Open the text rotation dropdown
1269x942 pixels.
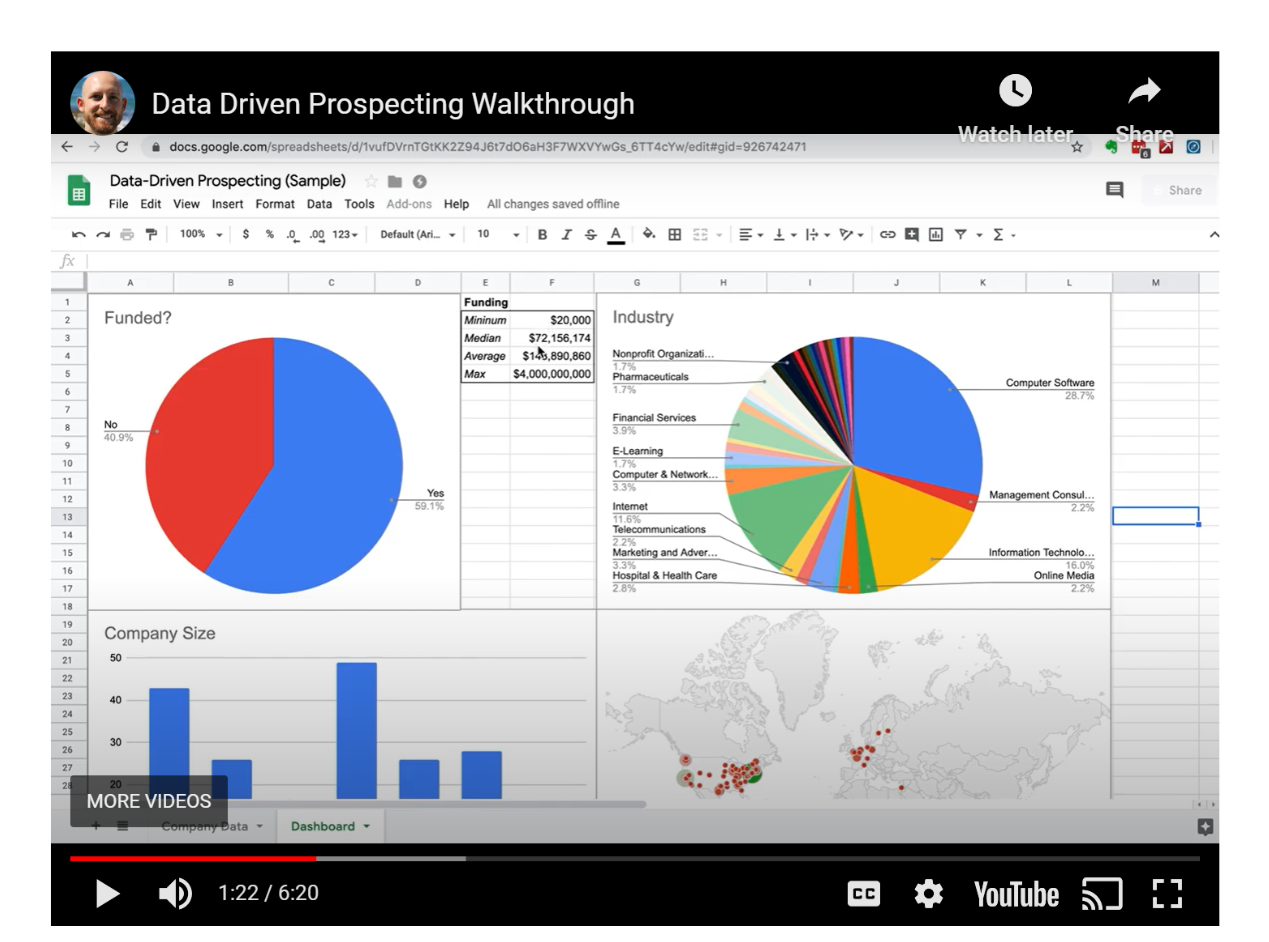click(x=851, y=235)
